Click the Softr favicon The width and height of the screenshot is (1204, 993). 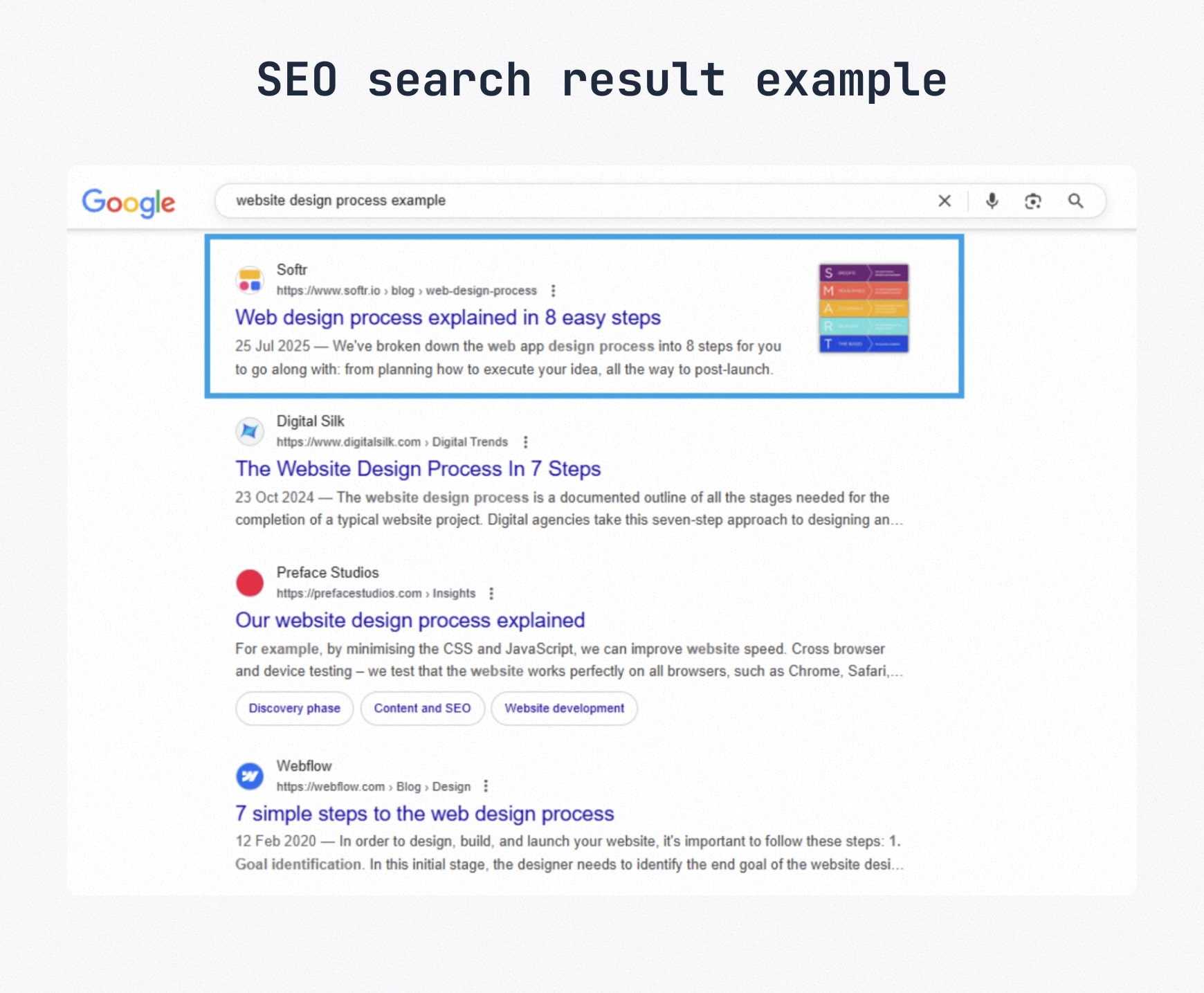coord(250,280)
